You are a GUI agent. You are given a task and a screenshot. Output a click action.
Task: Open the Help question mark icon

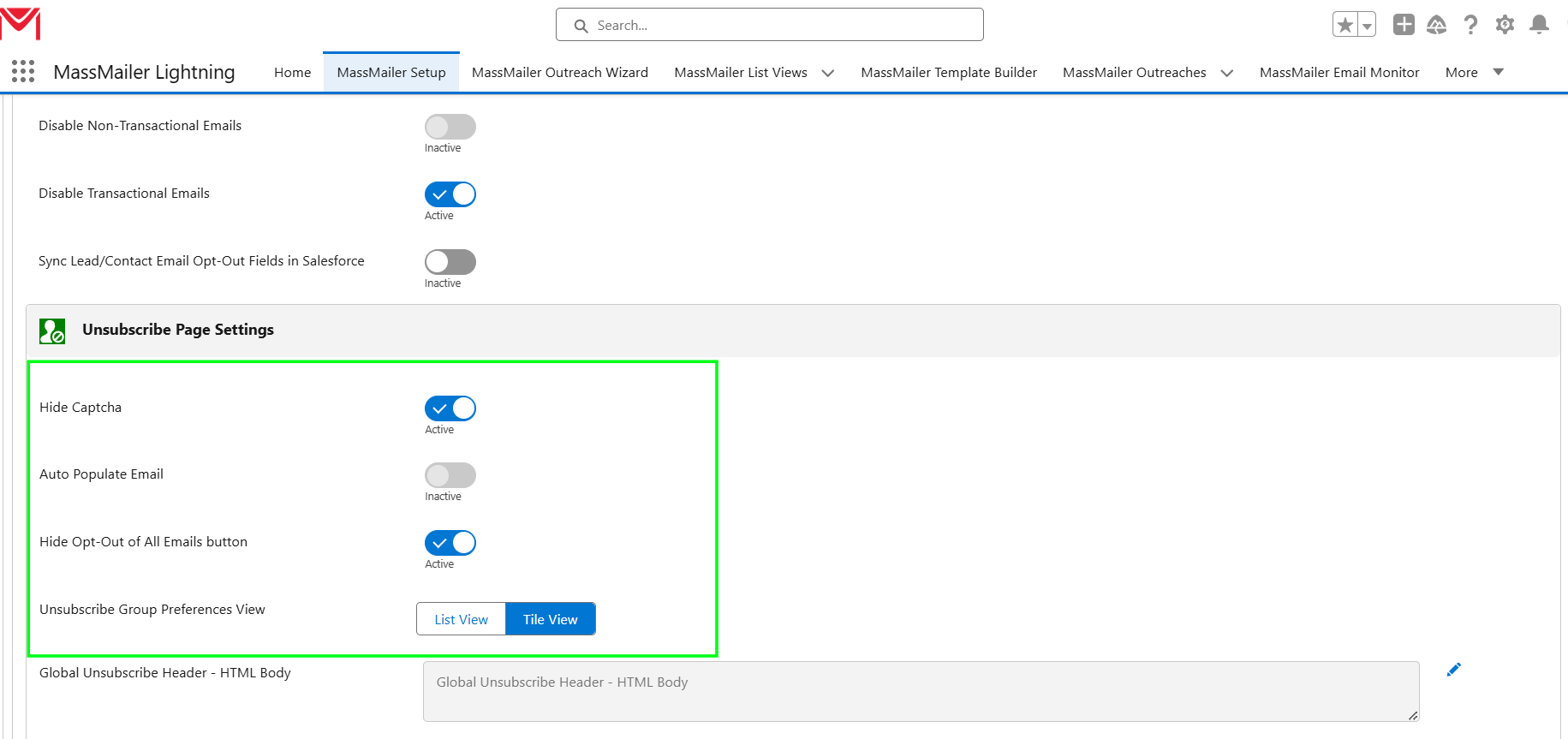click(1471, 25)
